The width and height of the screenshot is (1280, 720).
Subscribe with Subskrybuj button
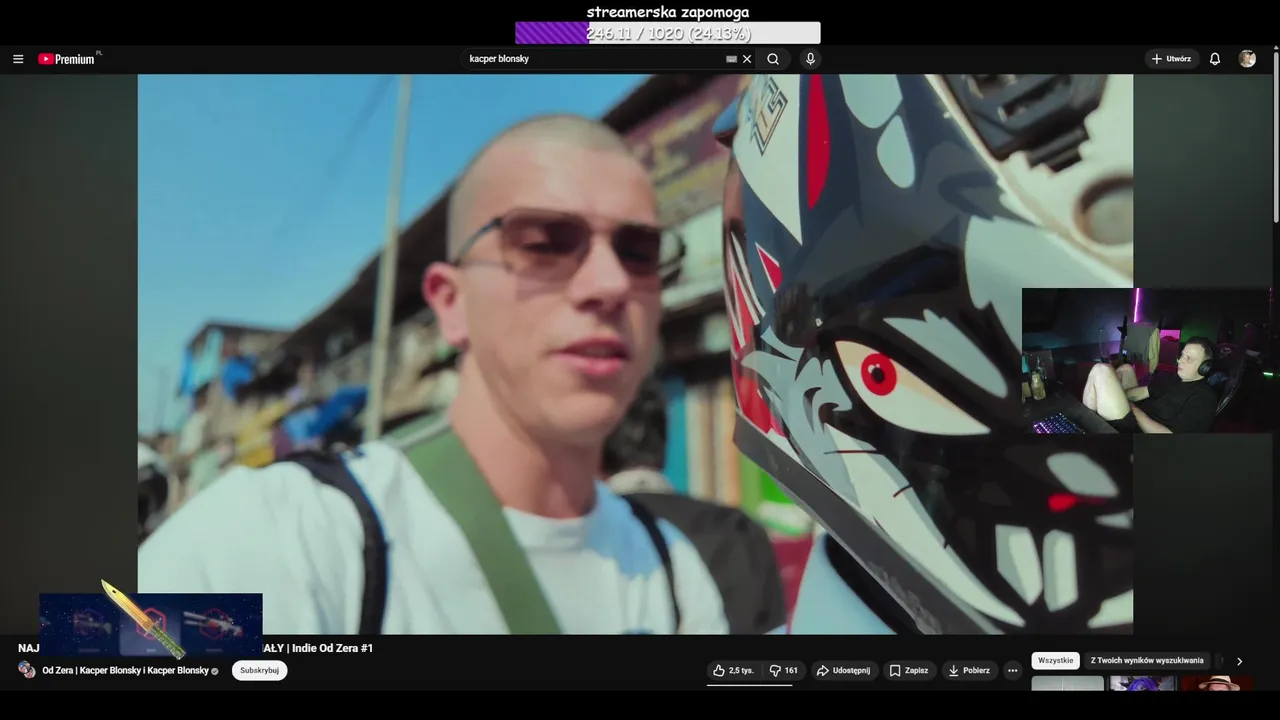(259, 670)
